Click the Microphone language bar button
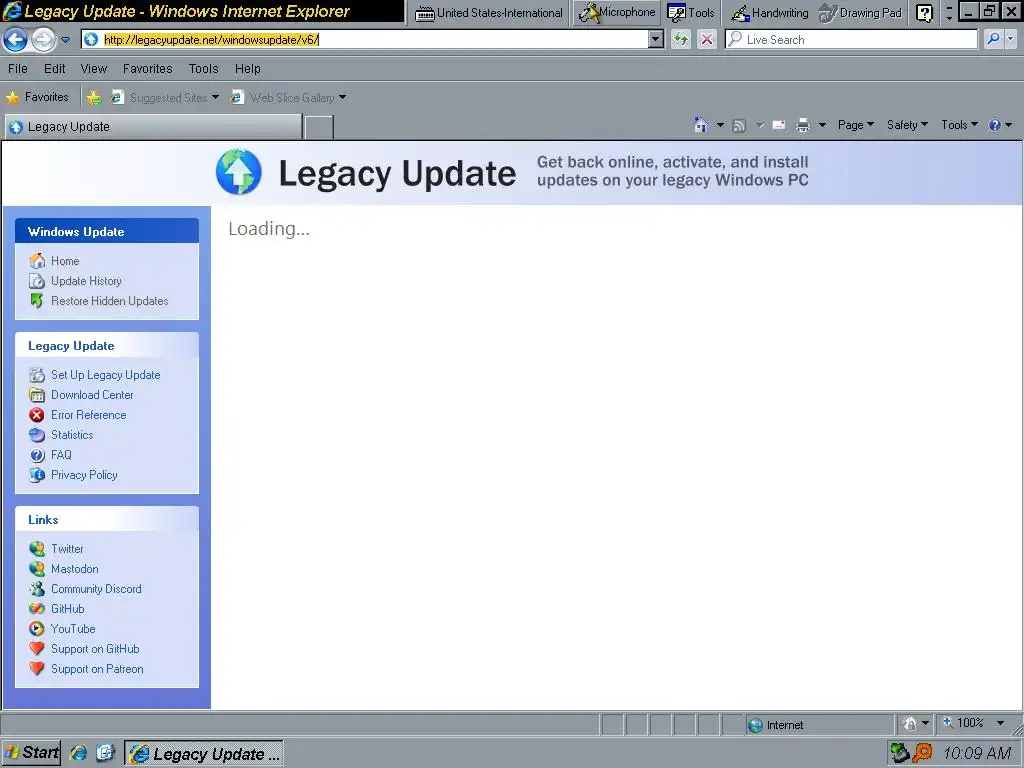 tap(617, 12)
